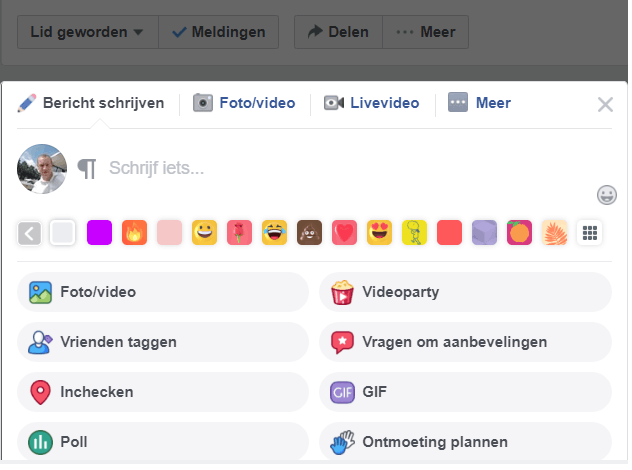
Task: Choose the rose background swatch
Action: (239, 233)
